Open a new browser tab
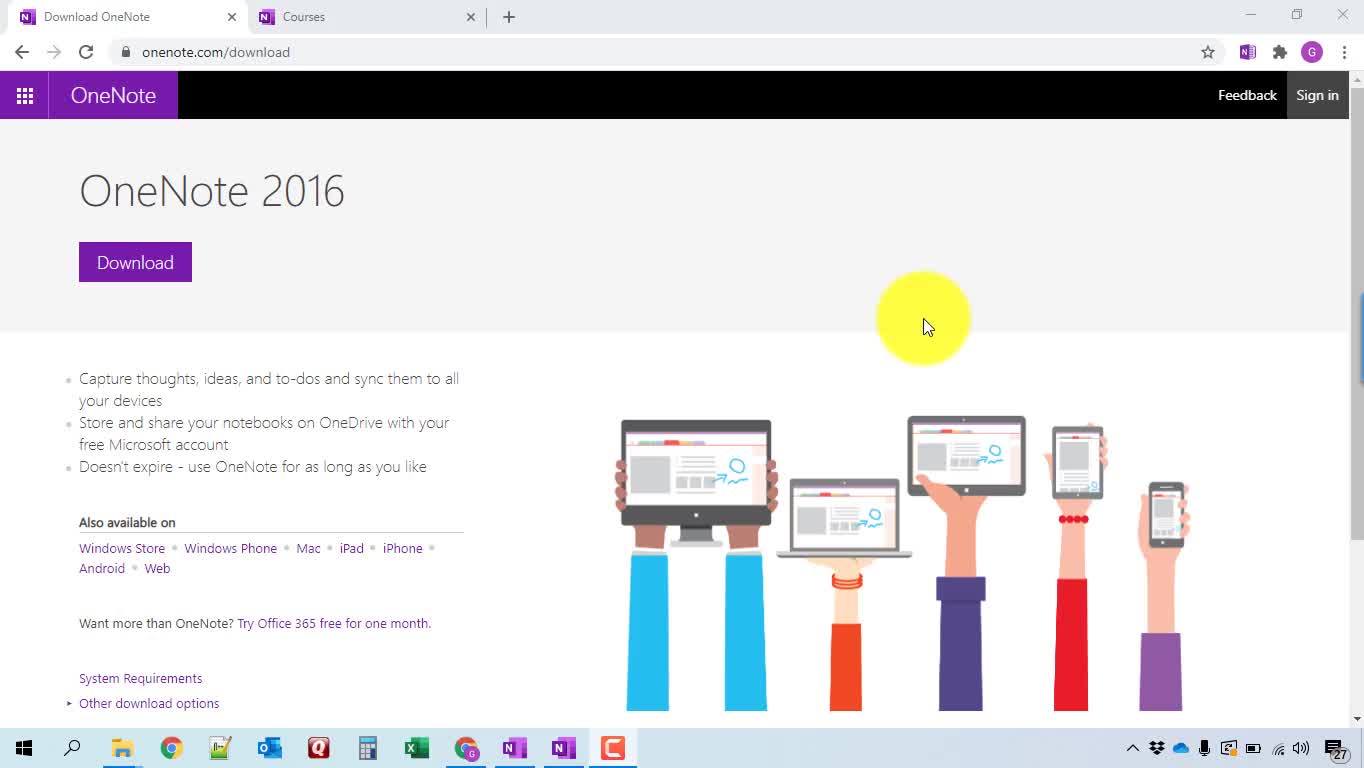Screen dimensions: 1364x768 [508, 17]
